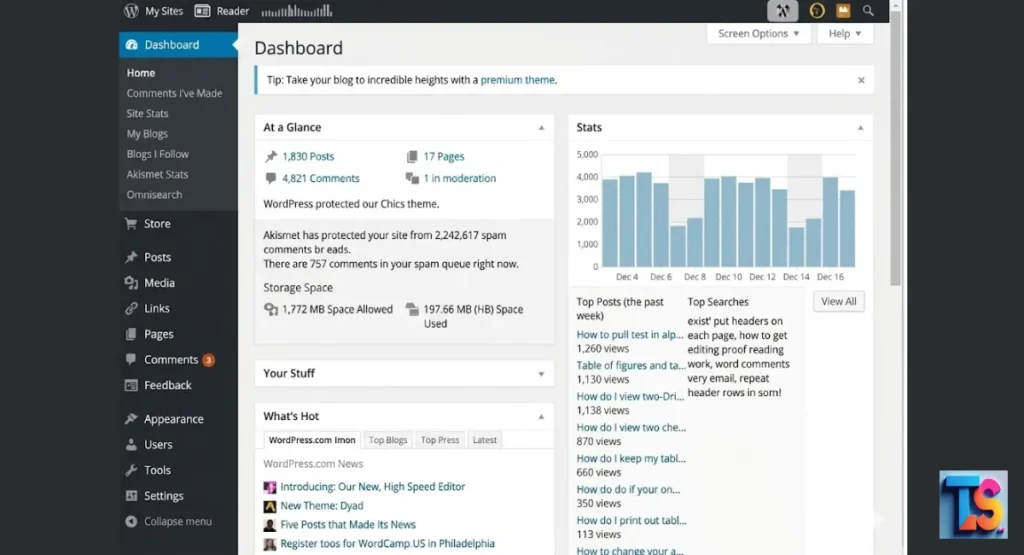Click the page vertical scrollbar

(895, 147)
